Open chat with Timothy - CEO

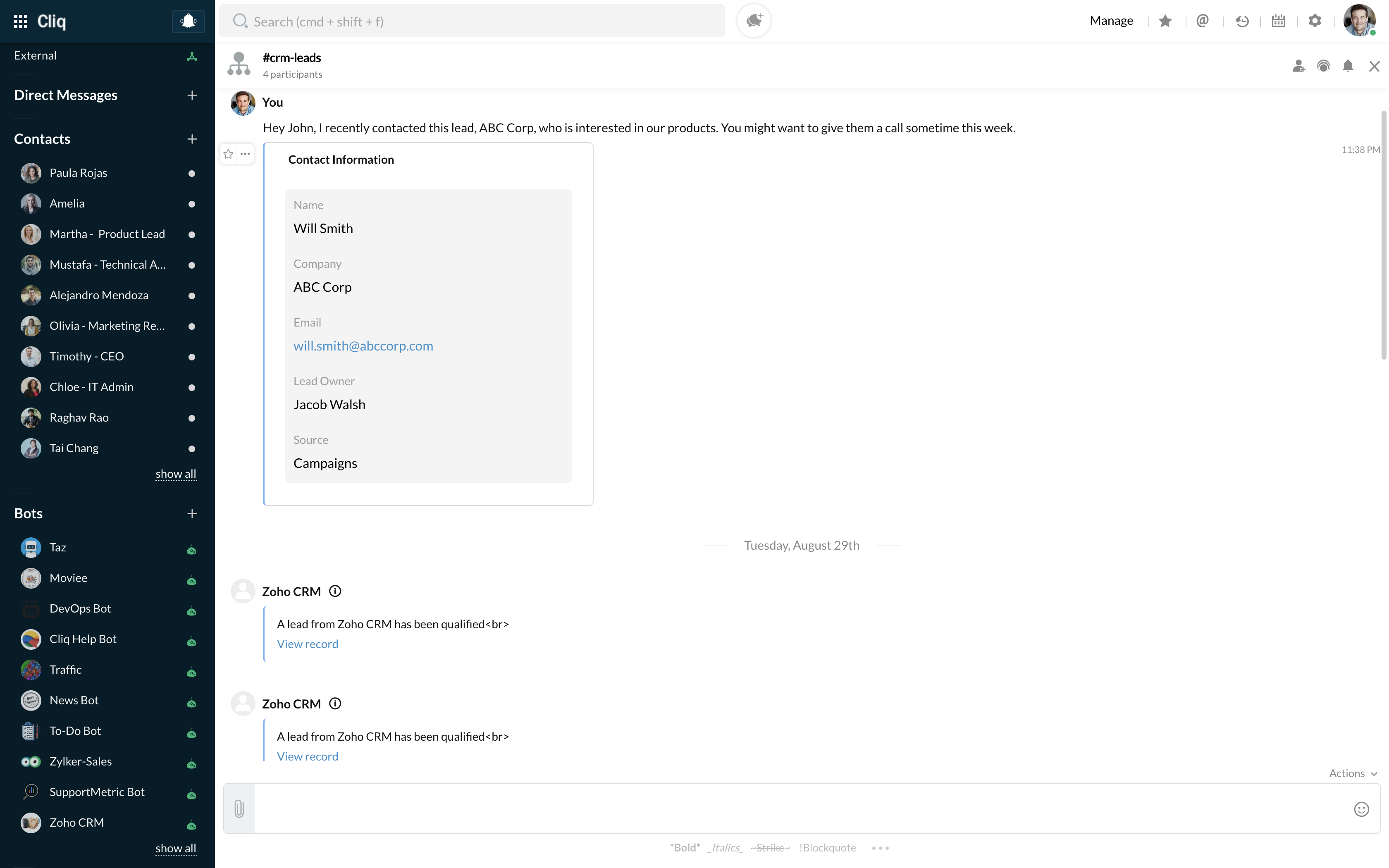(x=87, y=356)
